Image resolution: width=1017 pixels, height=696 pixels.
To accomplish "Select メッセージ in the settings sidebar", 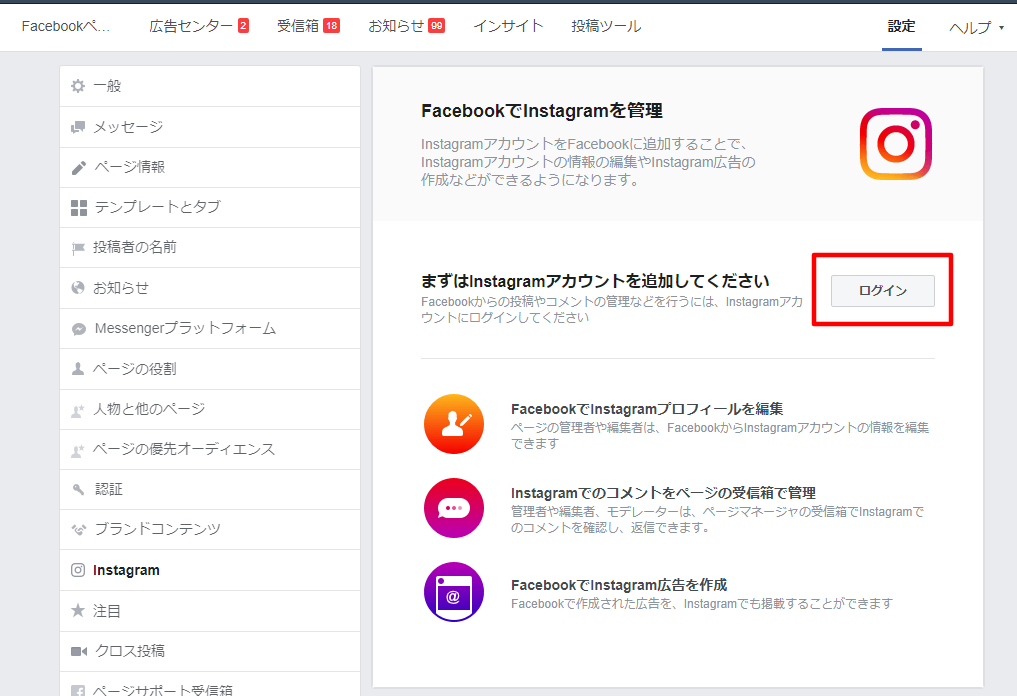I will [210, 127].
